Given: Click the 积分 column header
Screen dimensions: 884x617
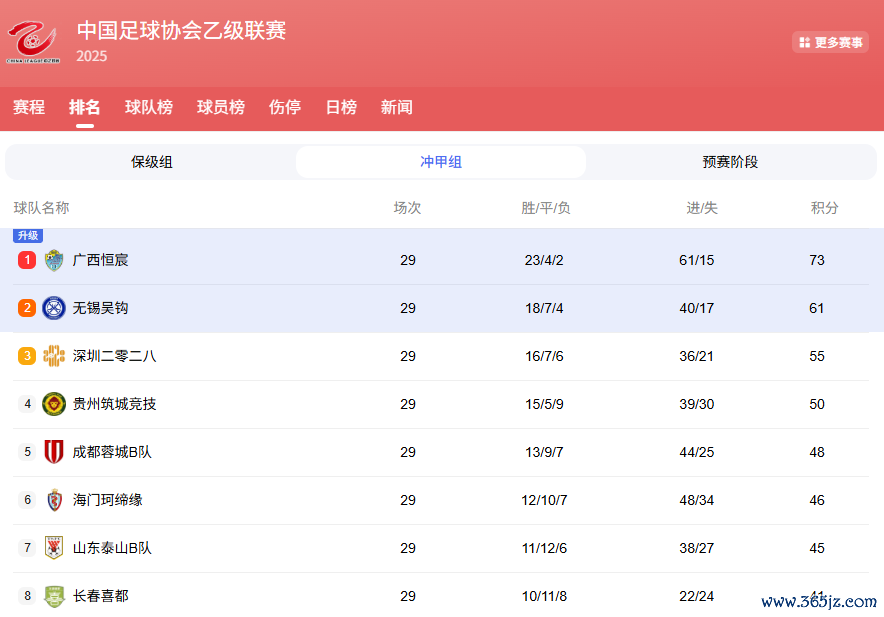Looking at the screenshot, I should pyautogui.click(x=824, y=208).
